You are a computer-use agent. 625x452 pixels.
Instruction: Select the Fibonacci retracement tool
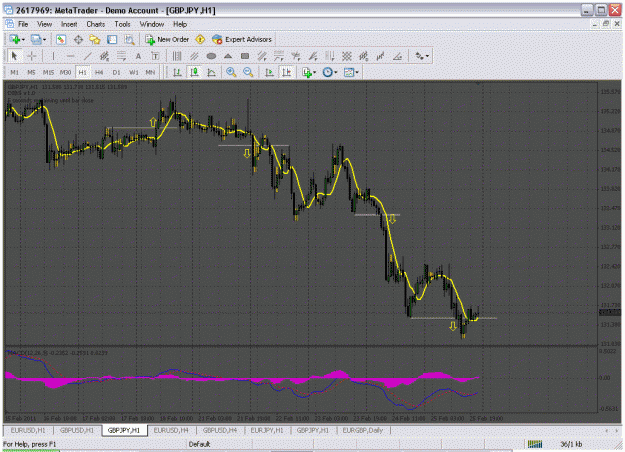click(121, 56)
